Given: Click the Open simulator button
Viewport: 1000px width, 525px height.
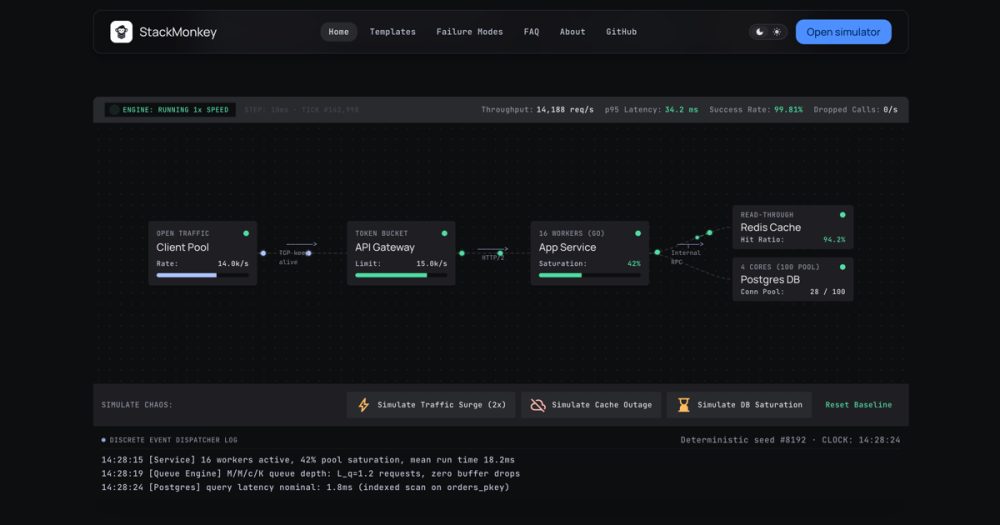Looking at the screenshot, I should click(843, 32).
